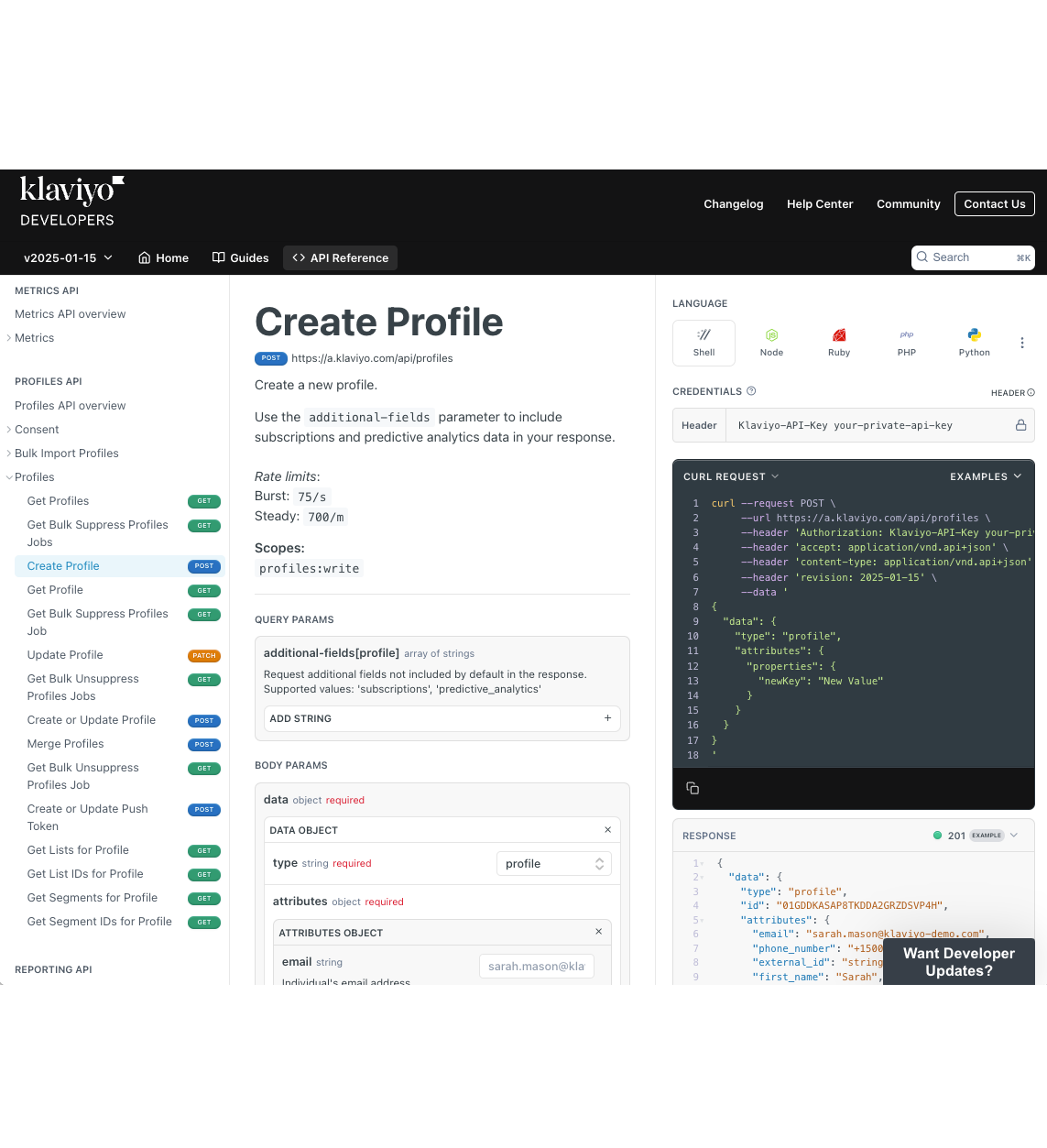Open the API Reference tab
This screenshot has width=1047, height=1148.
pyautogui.click(x=340, y=257)
